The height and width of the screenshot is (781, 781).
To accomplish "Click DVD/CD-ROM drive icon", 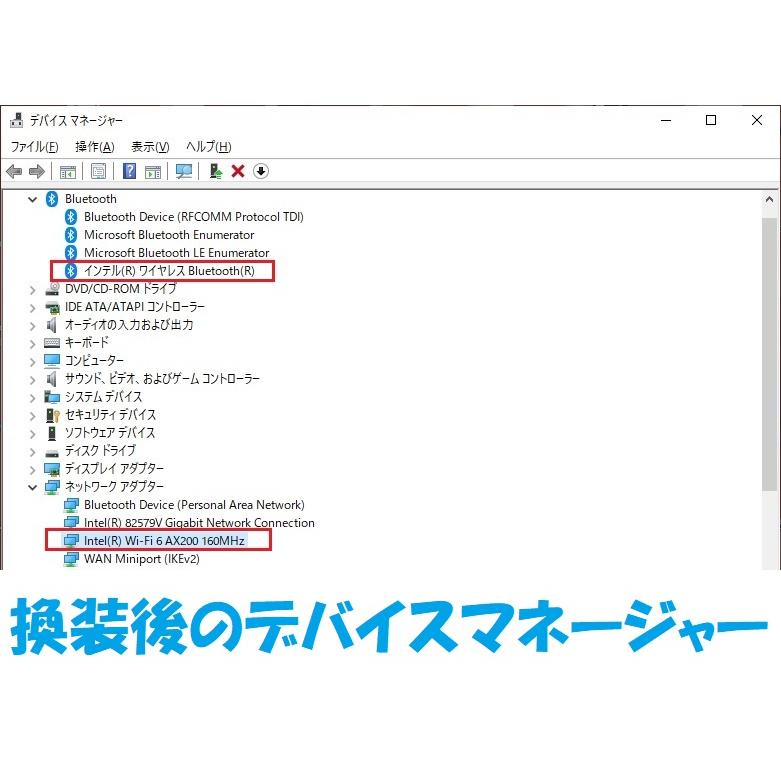I will pos(52,289).
